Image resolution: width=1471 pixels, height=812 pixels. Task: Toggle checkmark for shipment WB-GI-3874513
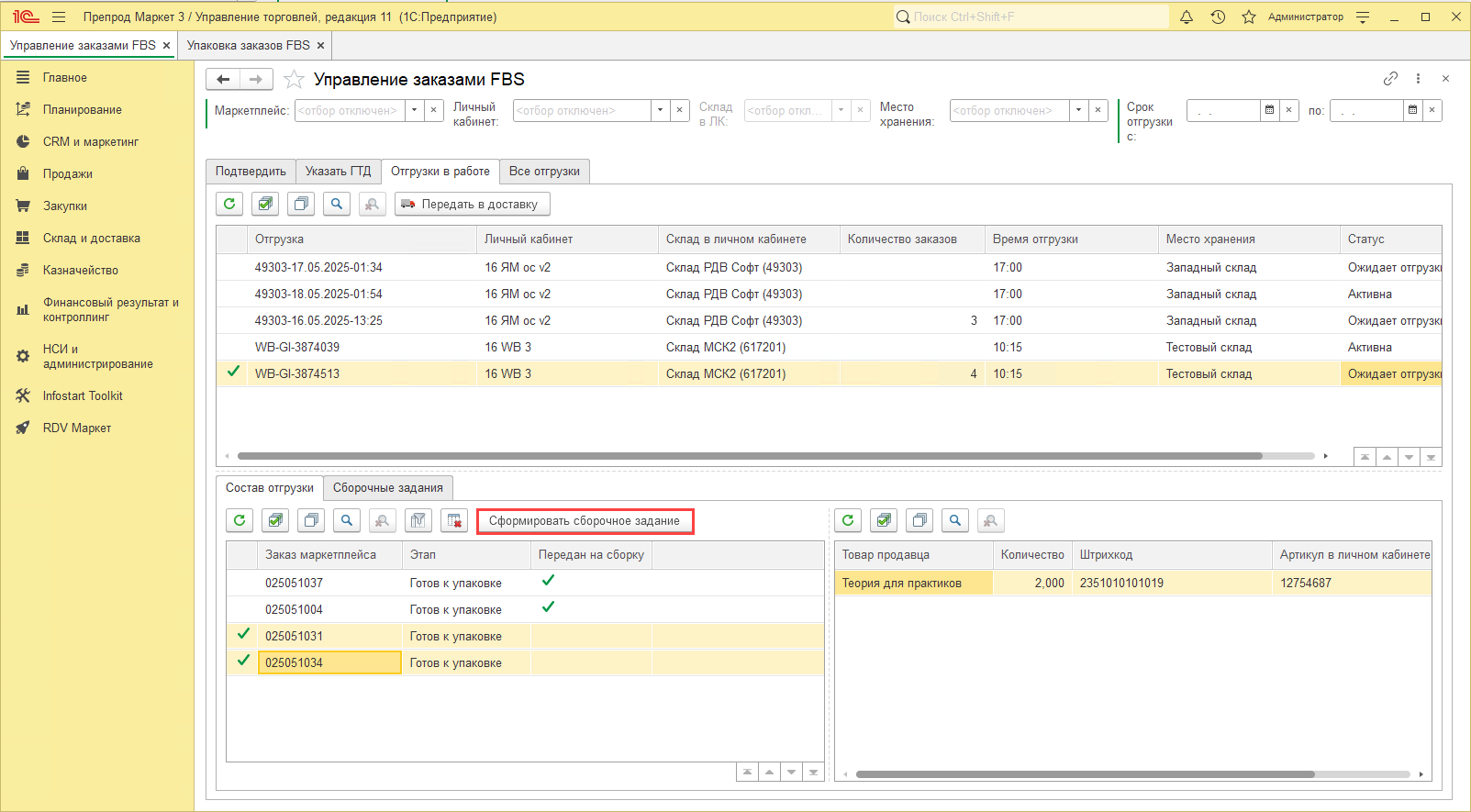(x=233, y=373)
